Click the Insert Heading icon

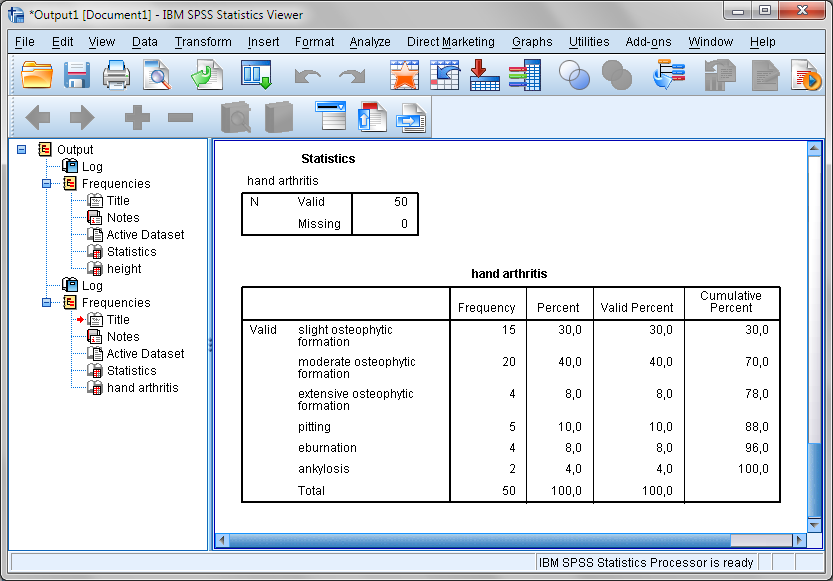[x=330, y=115]
